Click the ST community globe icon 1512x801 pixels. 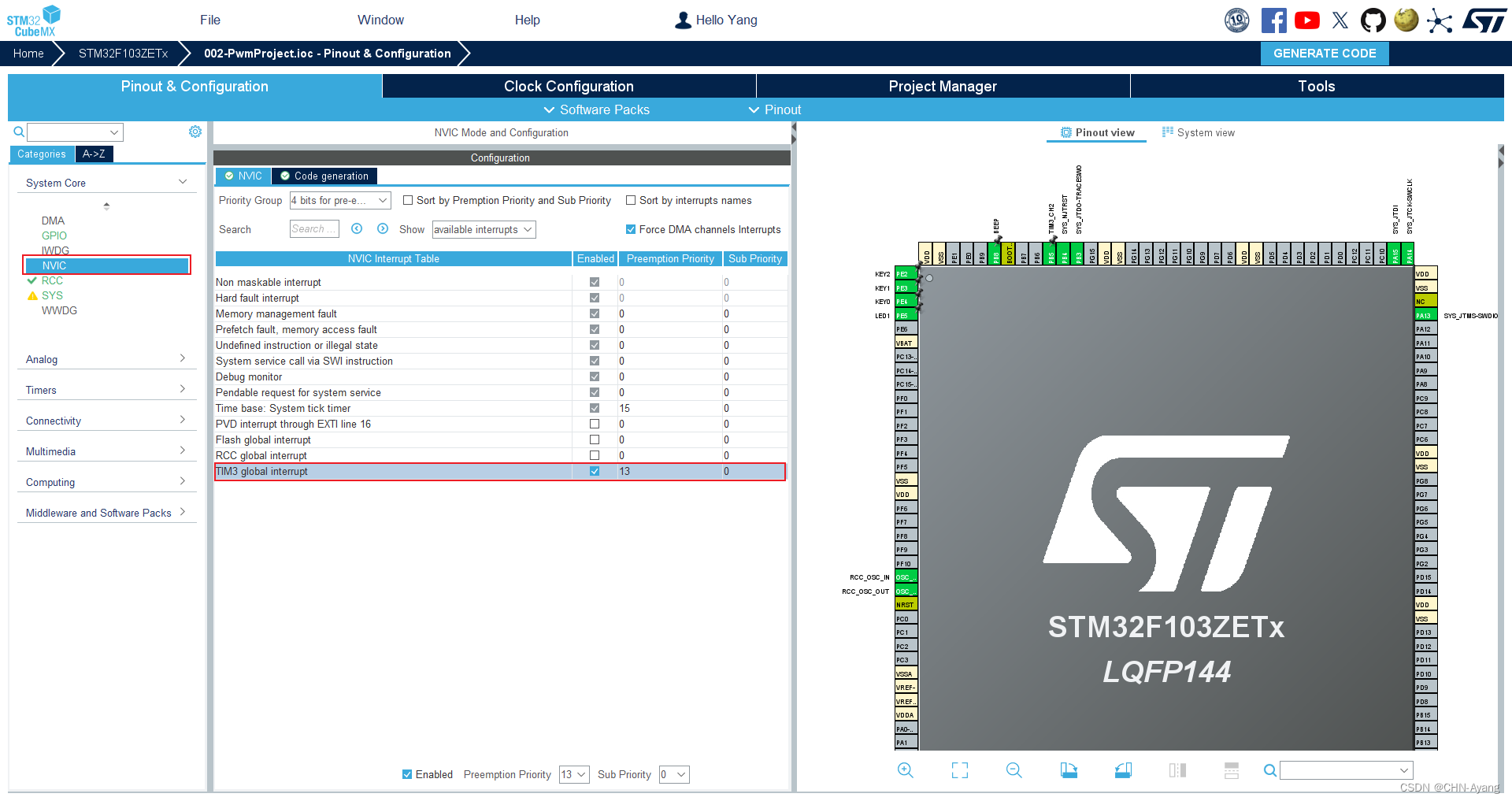click(x=1406, y=20)
